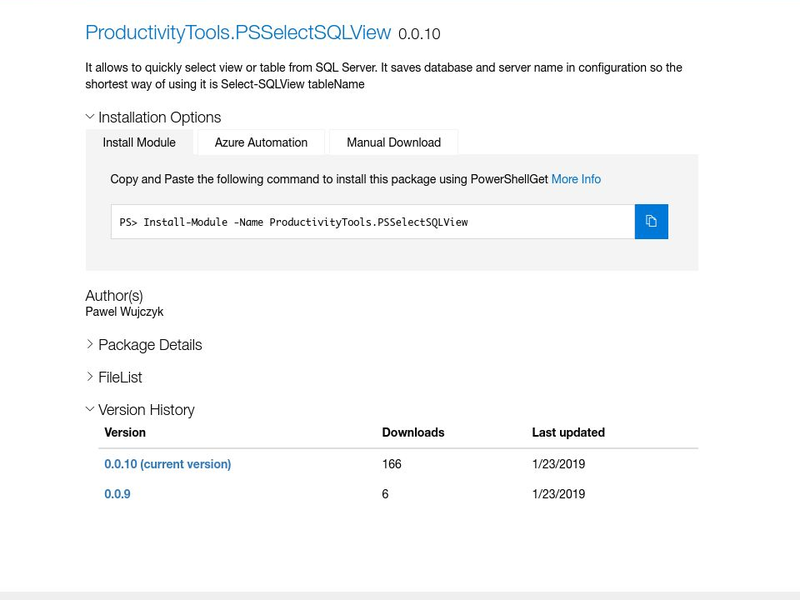The width and height of the screenshot is (800, 600).
Task: Select the Install Module tab
Action: click(x=139, y=142)
